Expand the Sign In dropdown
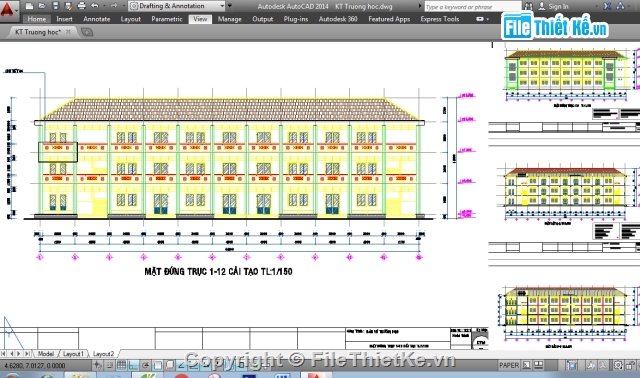The image size is (640, 378). pos(596,7)
